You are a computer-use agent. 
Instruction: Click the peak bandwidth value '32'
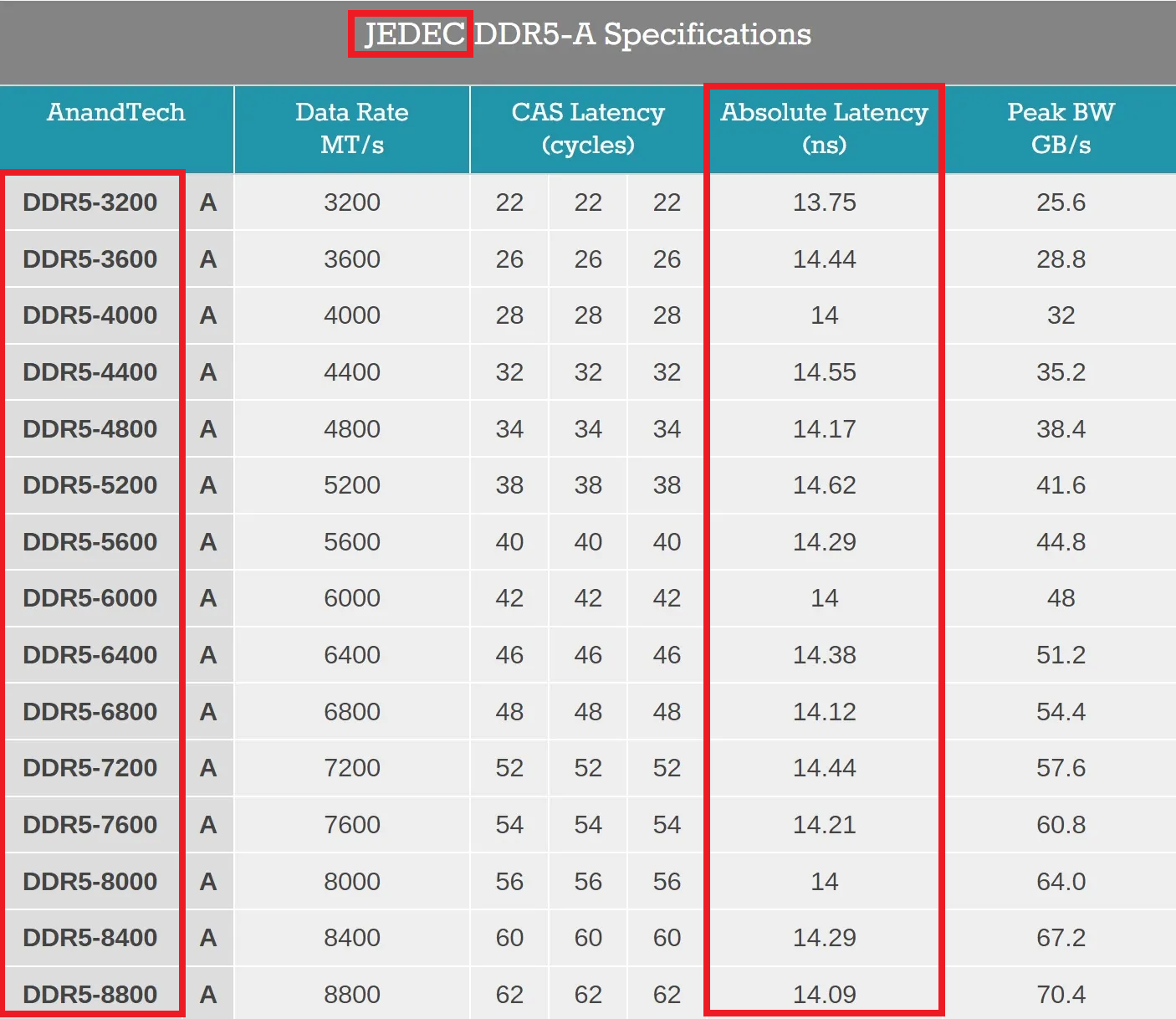[x=1061, y=315]
